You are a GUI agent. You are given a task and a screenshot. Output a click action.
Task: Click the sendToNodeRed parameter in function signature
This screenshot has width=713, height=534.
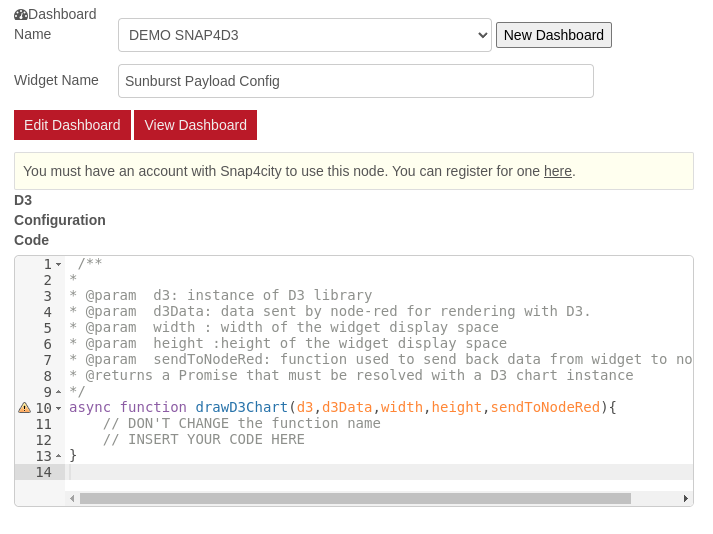pyautogui.click(x=545, y=408)
